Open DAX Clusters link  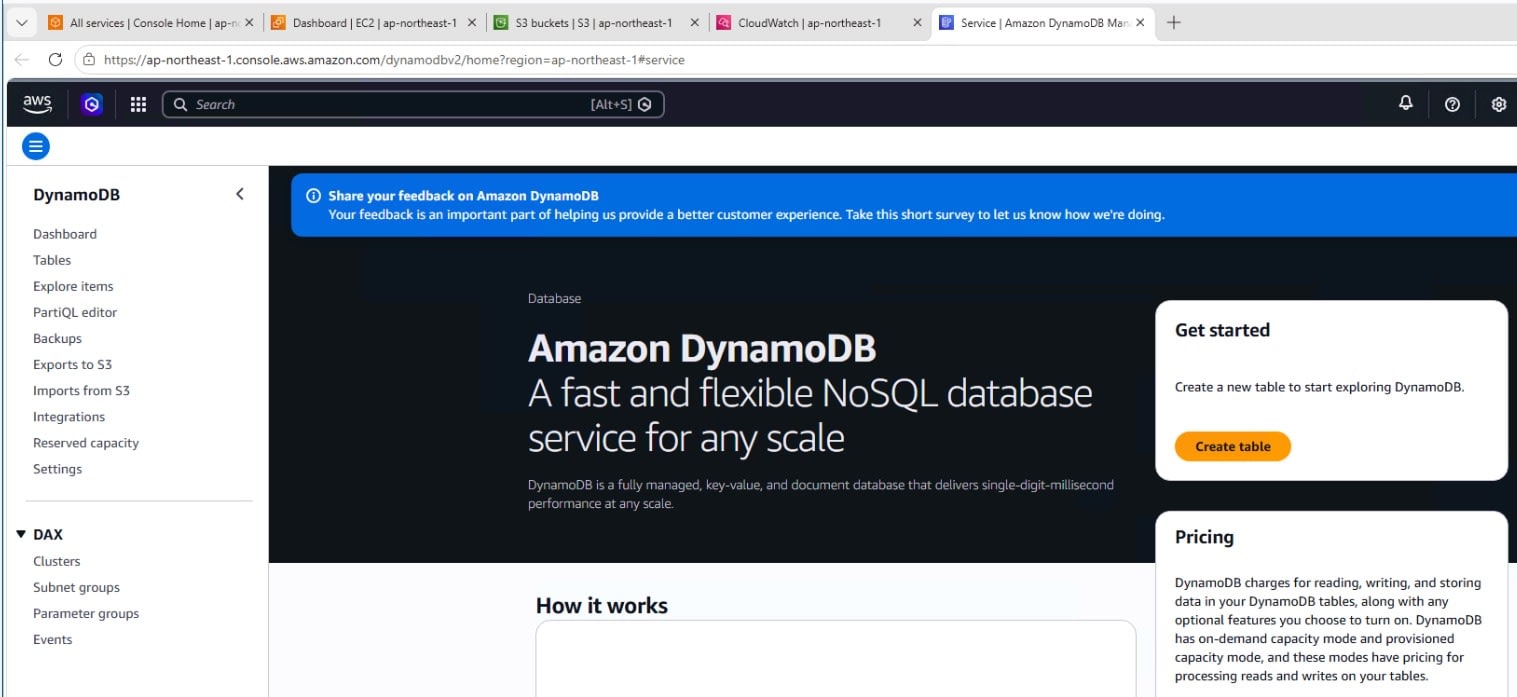(x=56, y=561)
